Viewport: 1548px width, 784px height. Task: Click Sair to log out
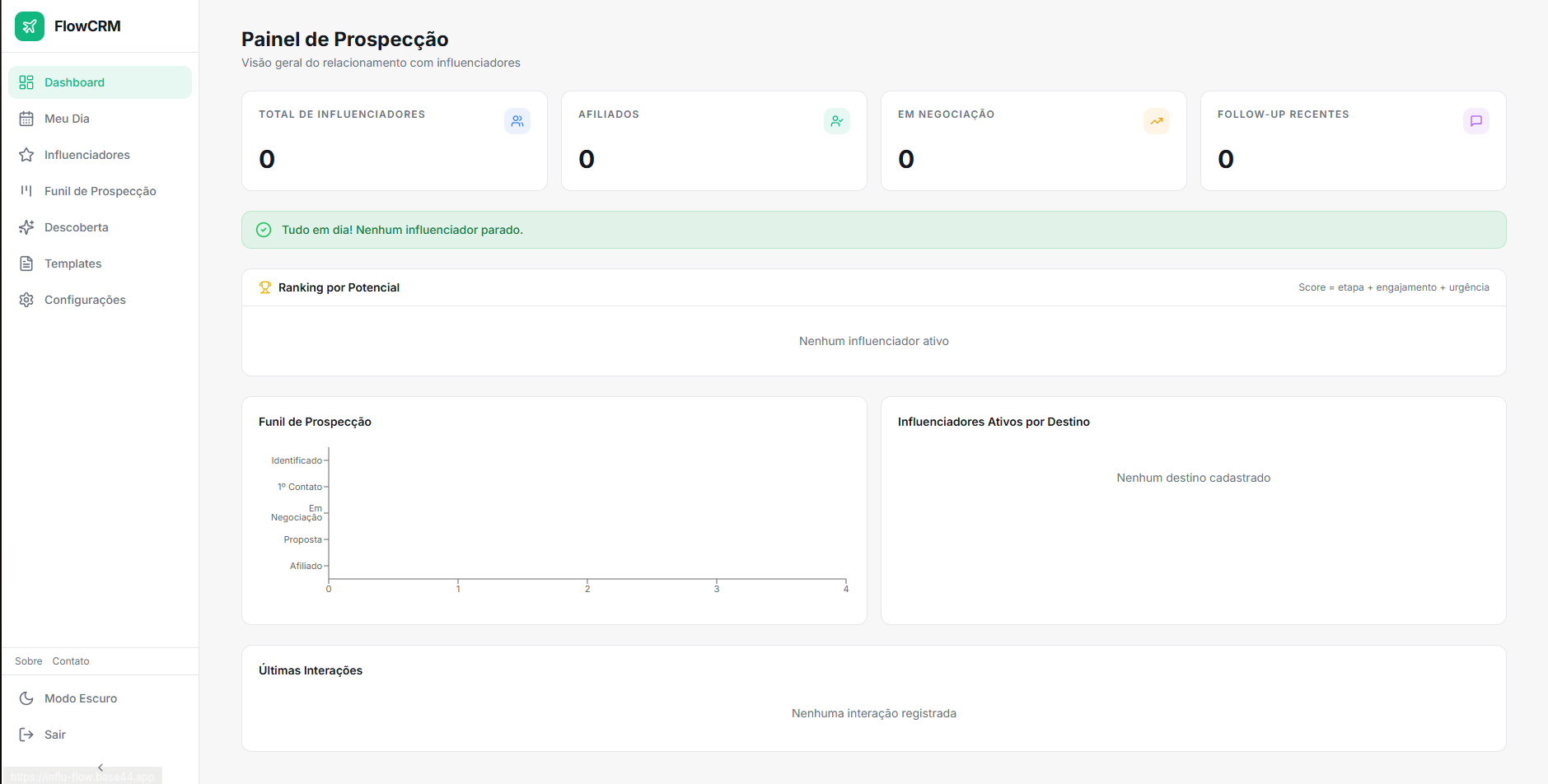pos(100,735)
